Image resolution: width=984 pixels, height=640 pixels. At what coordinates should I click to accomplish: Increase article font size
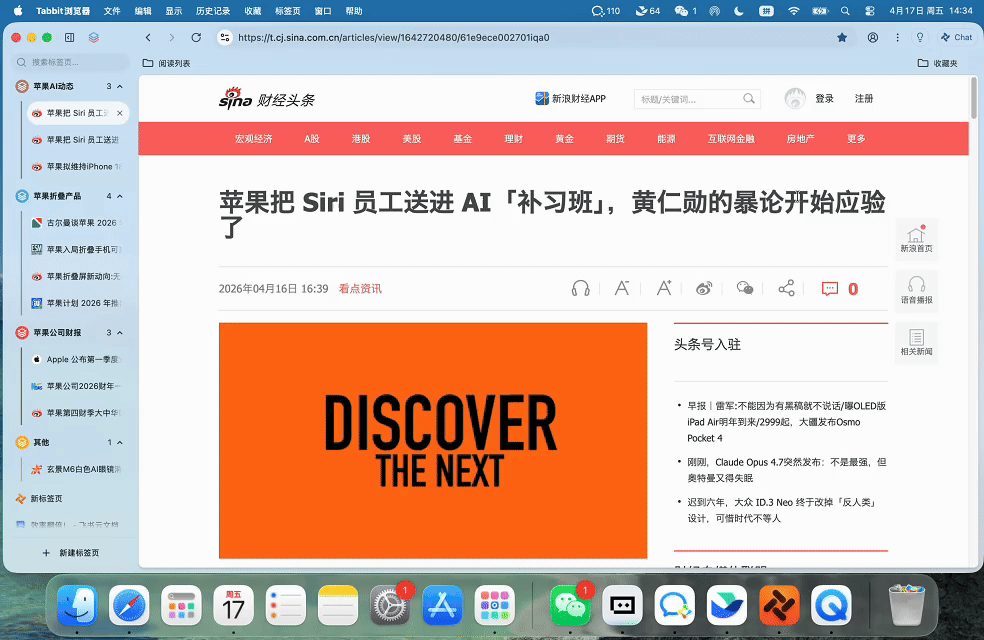click(x=663, y=289)
